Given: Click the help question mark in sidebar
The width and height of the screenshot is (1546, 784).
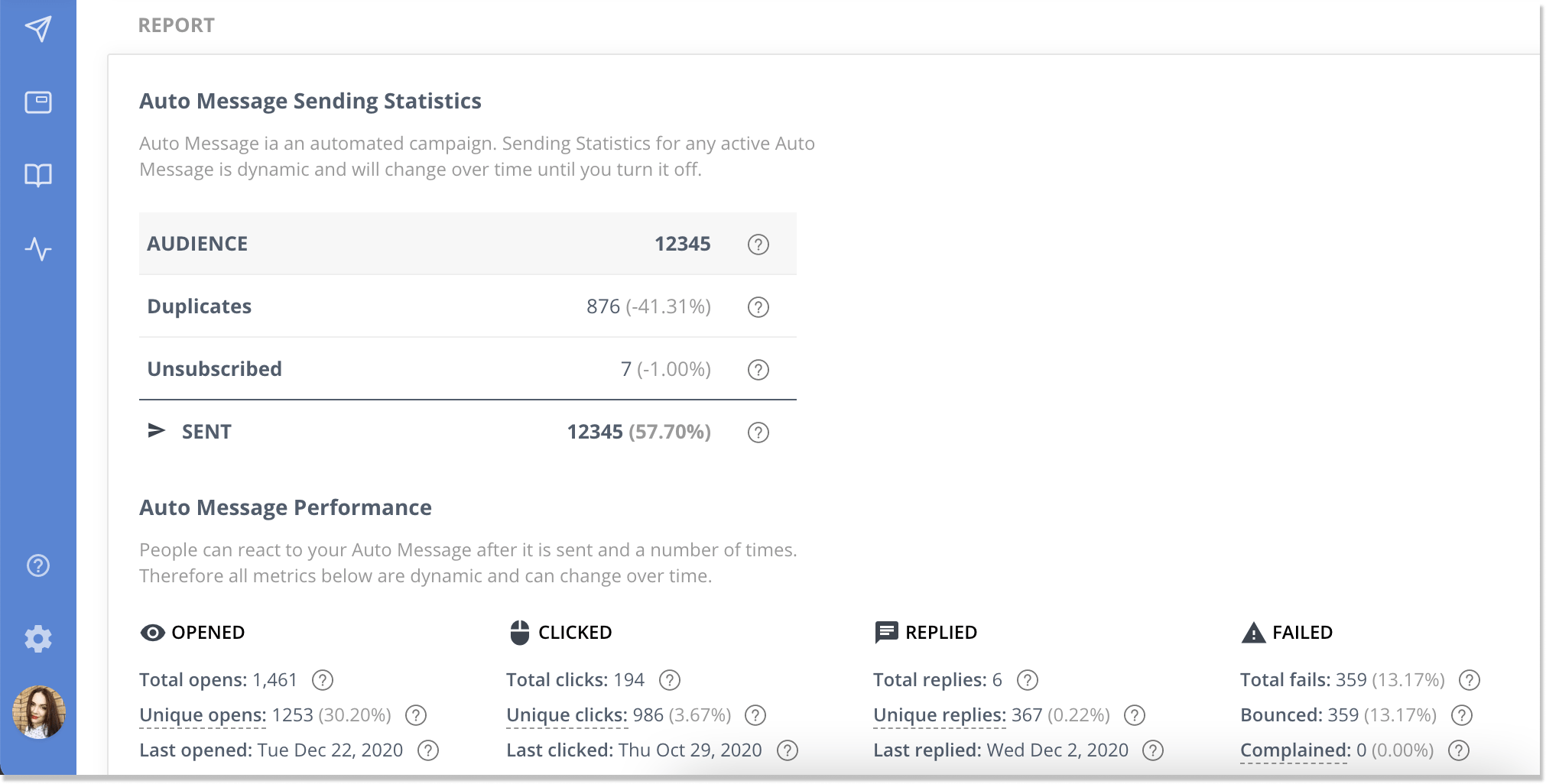Looking at the screenshot, I should click(38, 565).
